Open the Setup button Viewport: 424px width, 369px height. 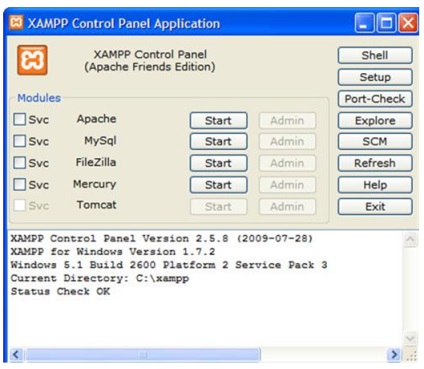[375, 77]
